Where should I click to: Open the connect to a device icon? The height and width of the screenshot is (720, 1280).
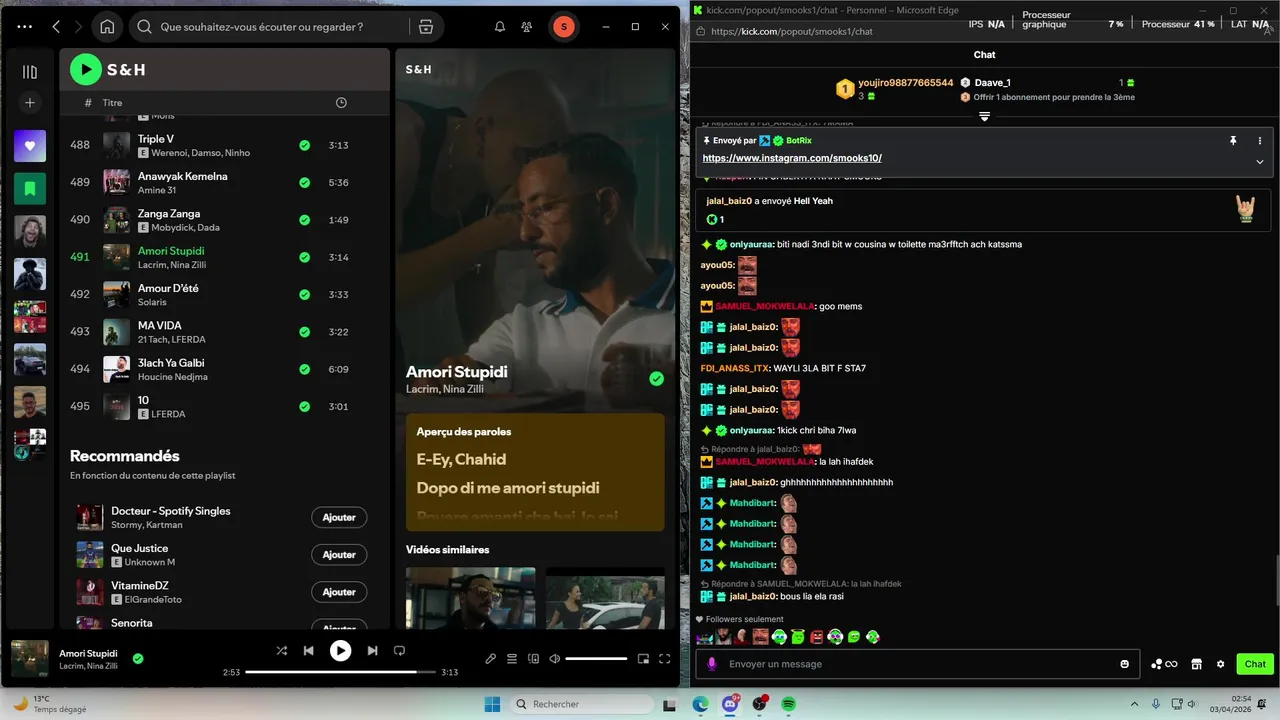(533, 658)
